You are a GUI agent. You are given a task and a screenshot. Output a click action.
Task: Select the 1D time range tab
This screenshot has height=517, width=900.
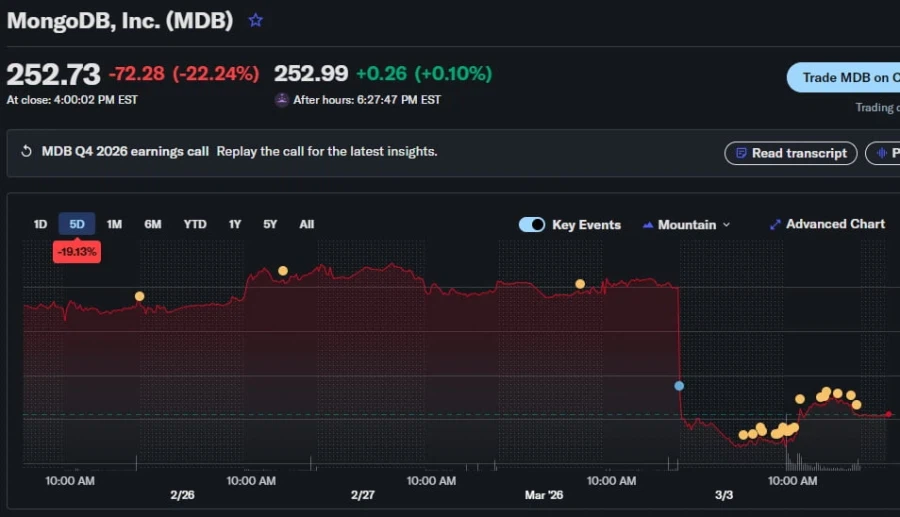pos(40,224)
